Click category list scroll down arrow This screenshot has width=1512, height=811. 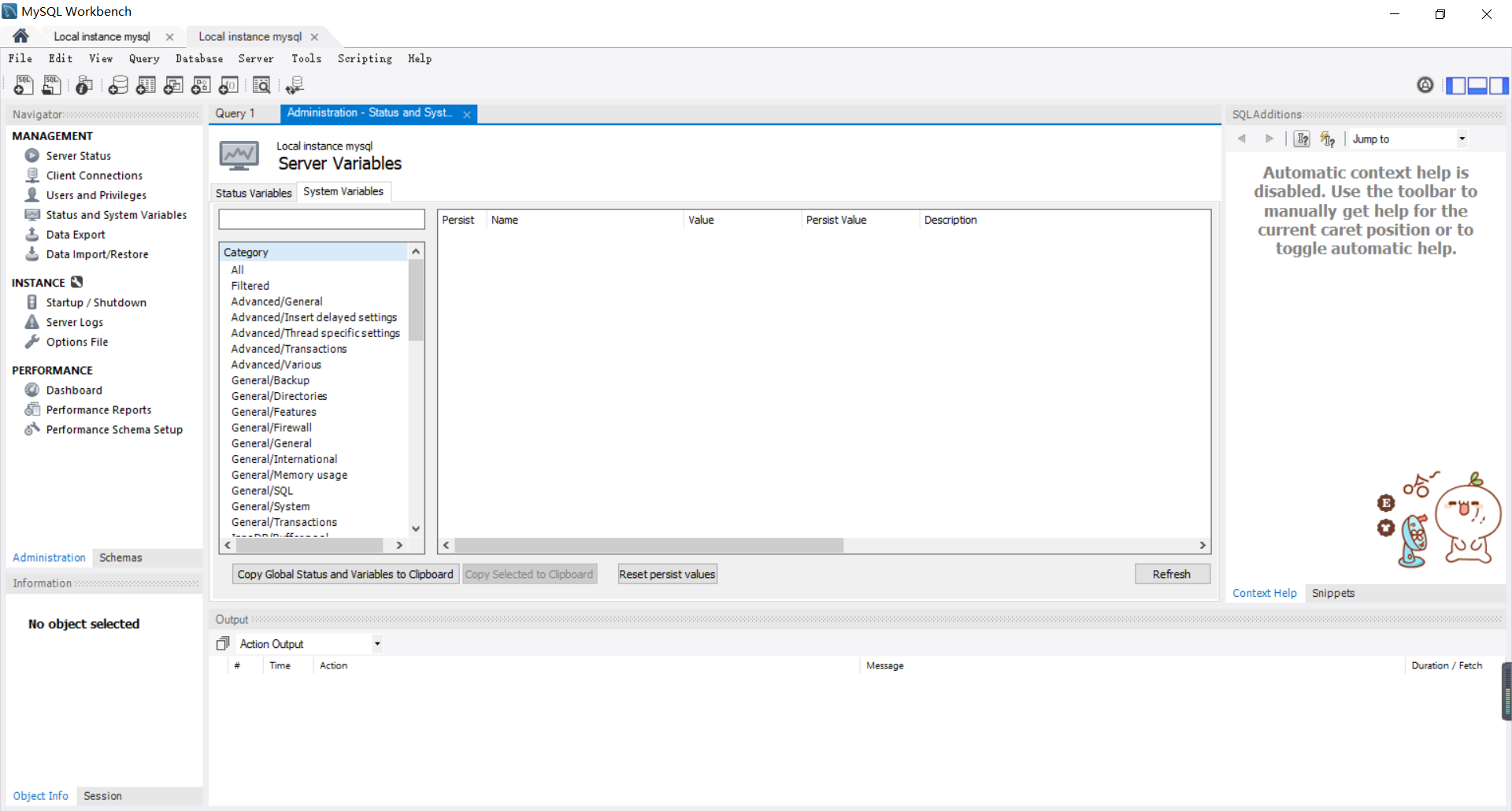coord(416,529)
